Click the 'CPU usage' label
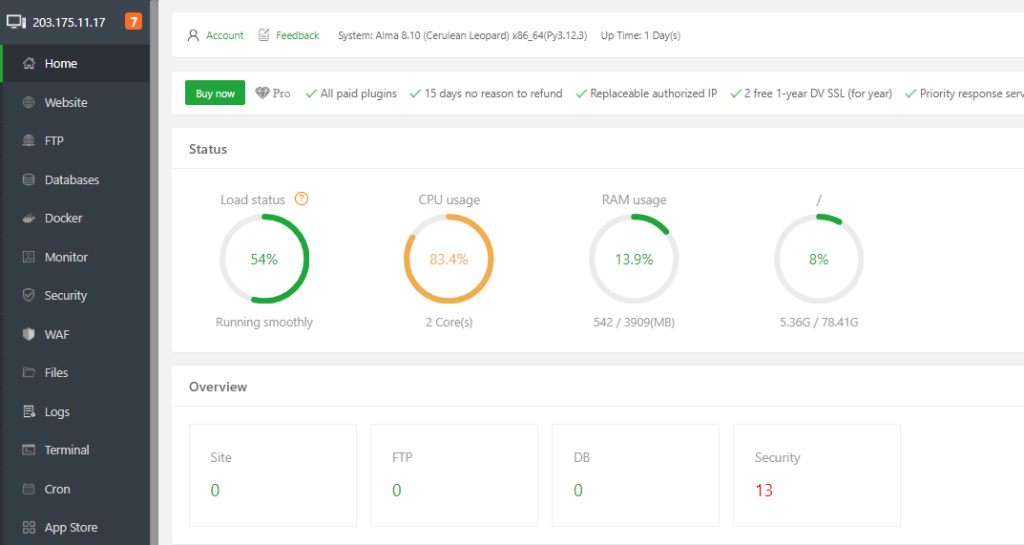The width and height of the screenshot is (1024, 545). click(449, 200)
